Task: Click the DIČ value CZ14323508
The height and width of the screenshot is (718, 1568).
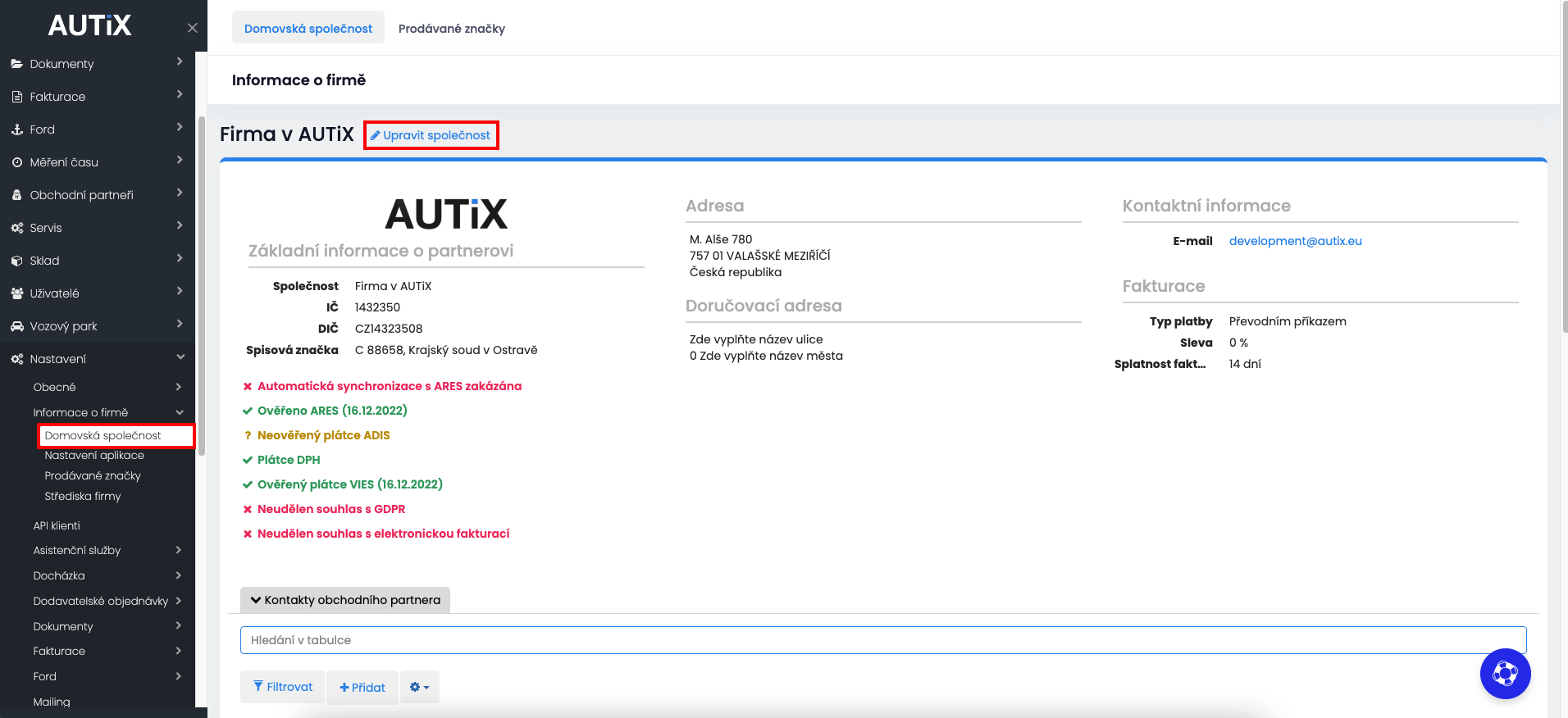Action: pos(389,329)
